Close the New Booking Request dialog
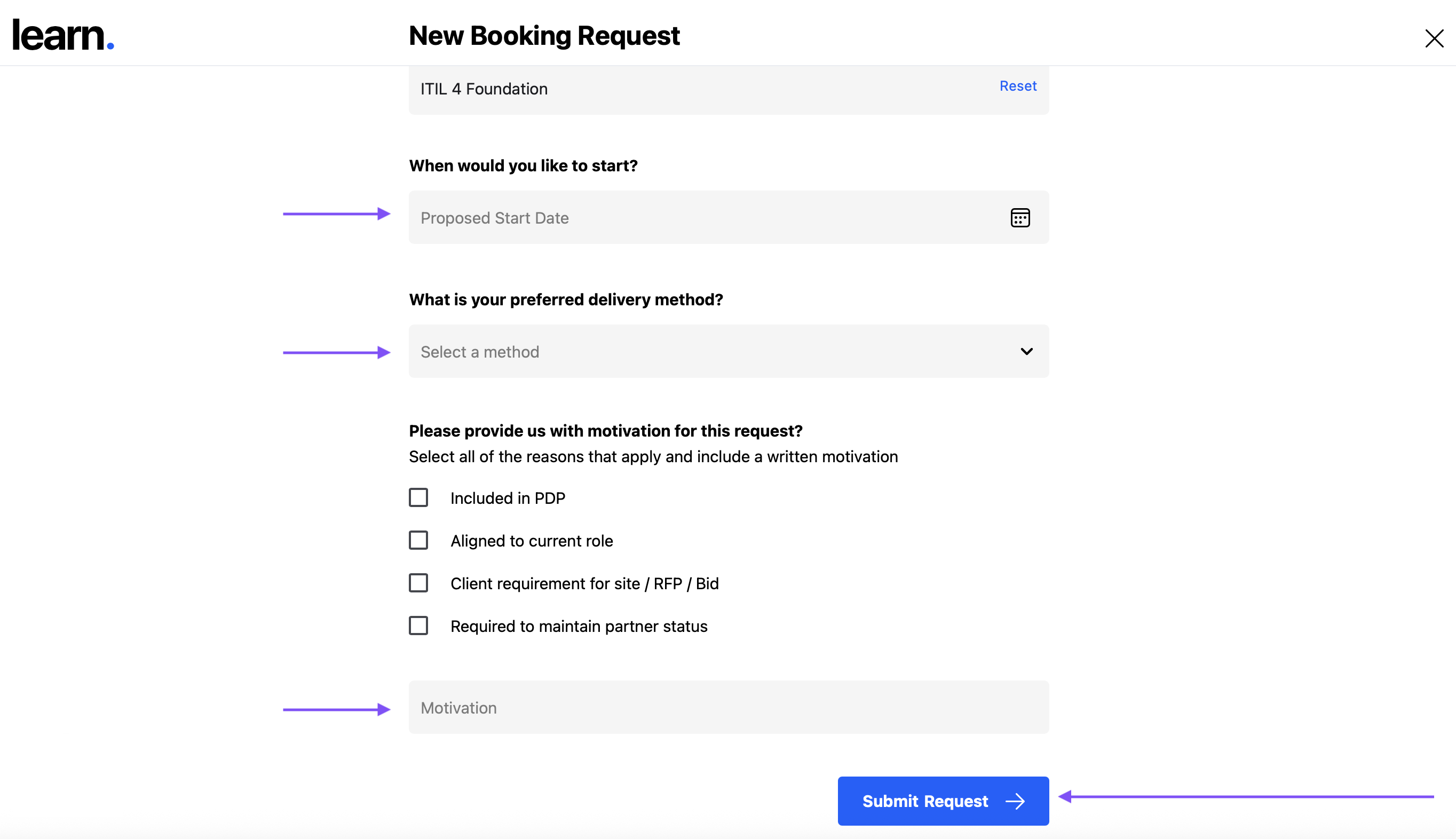Screen dimensions: 1456x839 click(x=1434, y=38)
